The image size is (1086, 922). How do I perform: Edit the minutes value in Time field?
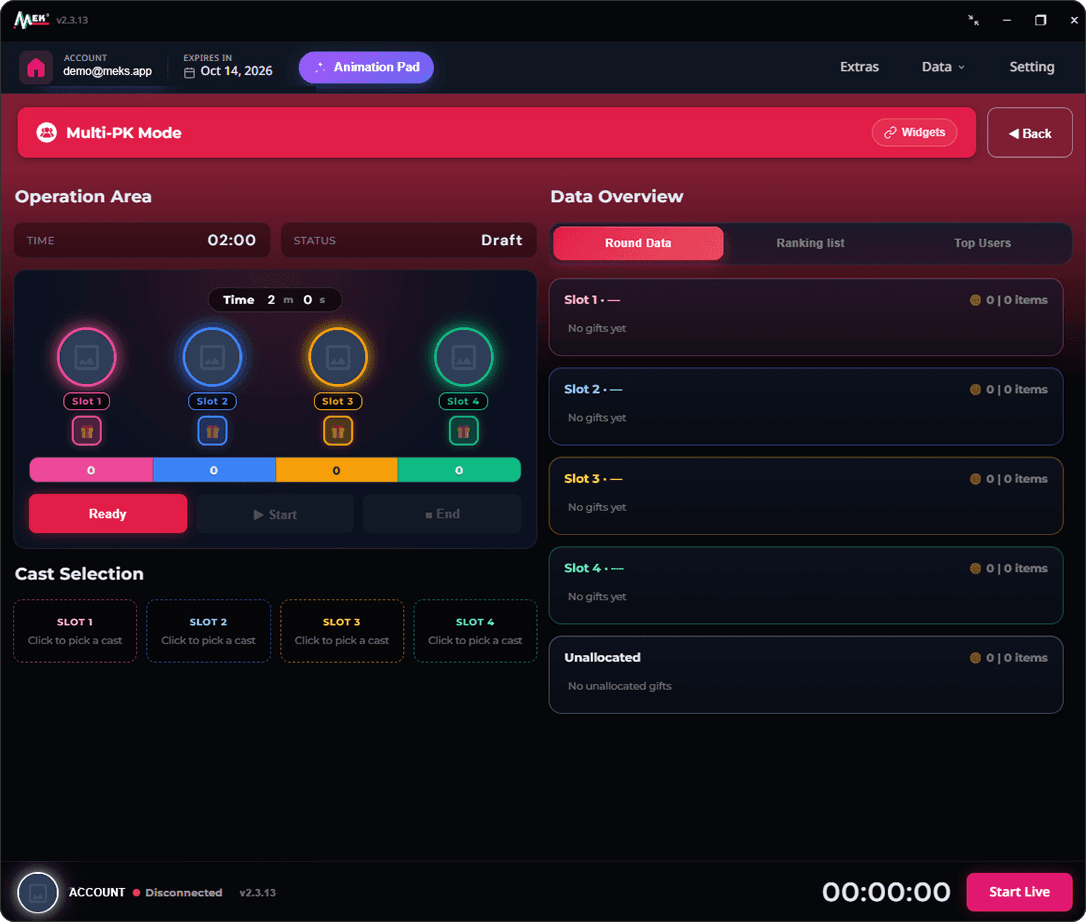coord(272,300)
